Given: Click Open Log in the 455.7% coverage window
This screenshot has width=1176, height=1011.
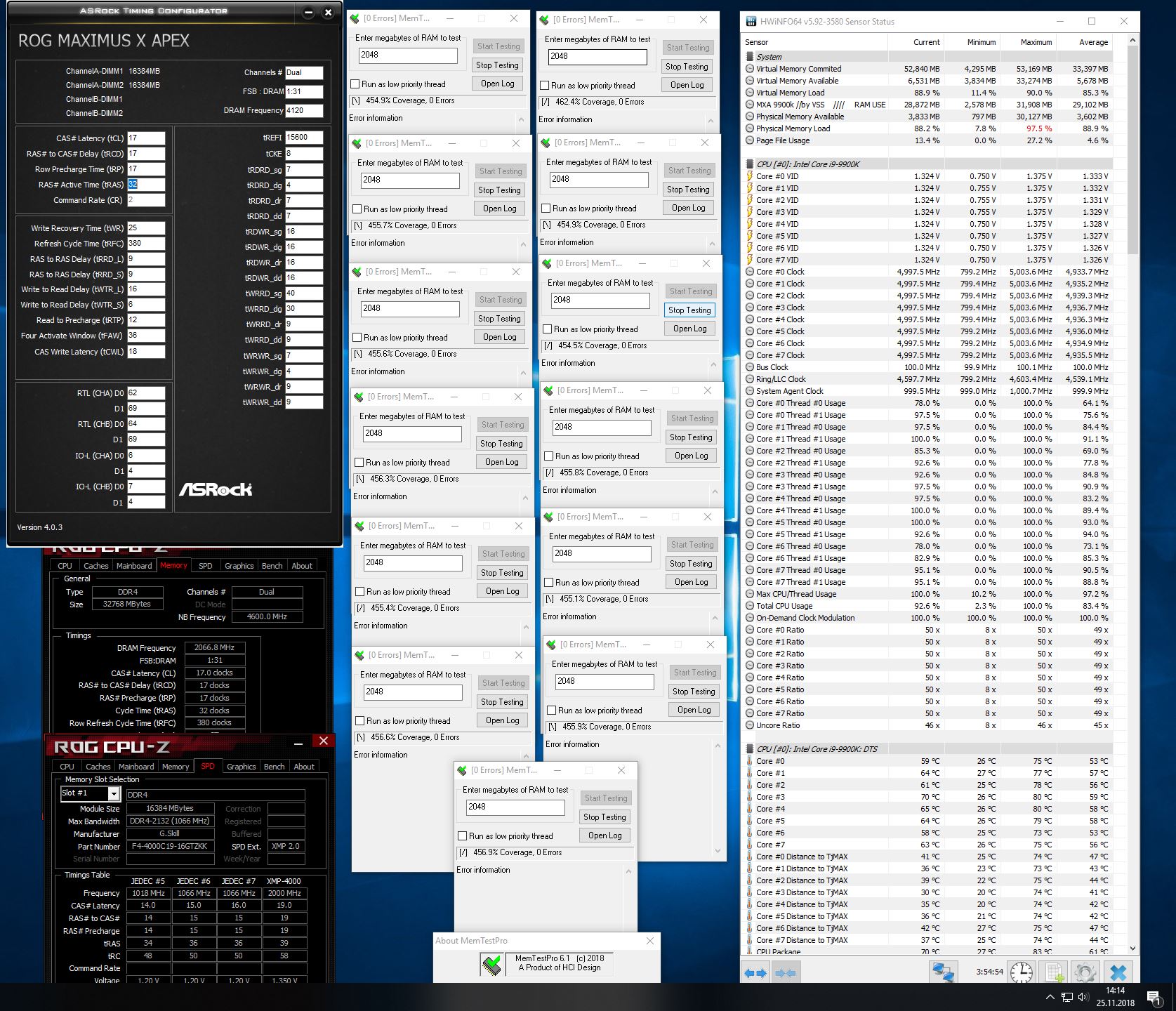Looking at the screenshot, I should [500, 209].
